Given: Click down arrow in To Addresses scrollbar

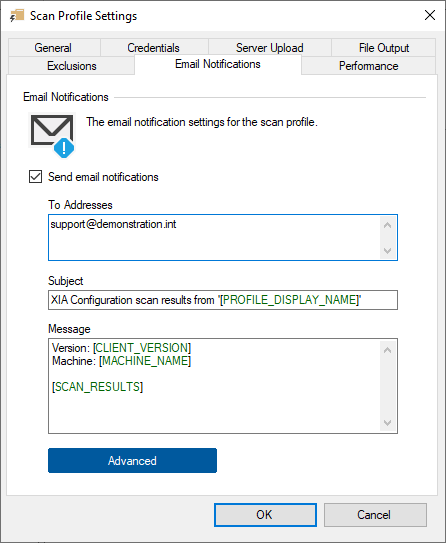Looking at the screenshot, I should coord(387,250).
